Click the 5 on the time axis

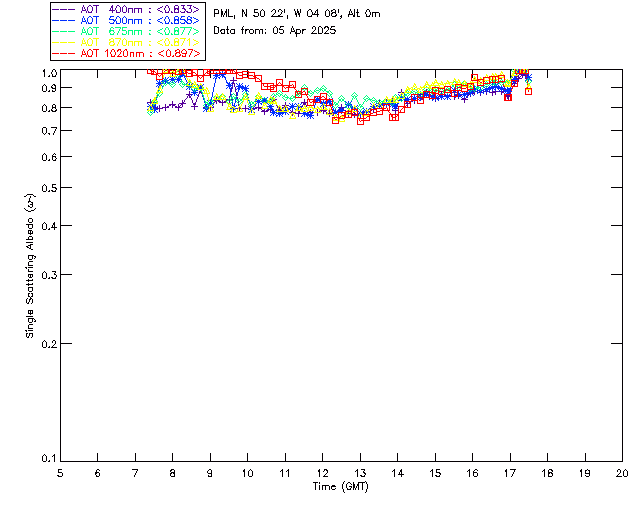60,473
